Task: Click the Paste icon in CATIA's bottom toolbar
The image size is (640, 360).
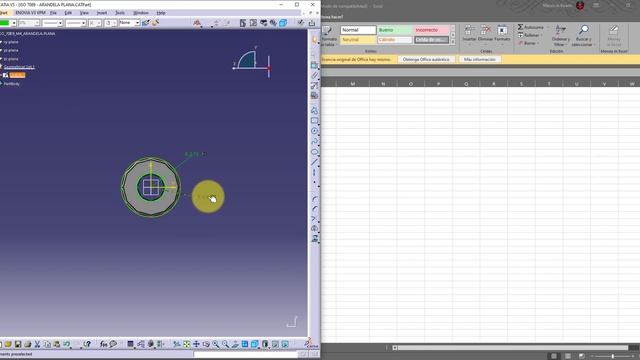Action: click(57, 344)
